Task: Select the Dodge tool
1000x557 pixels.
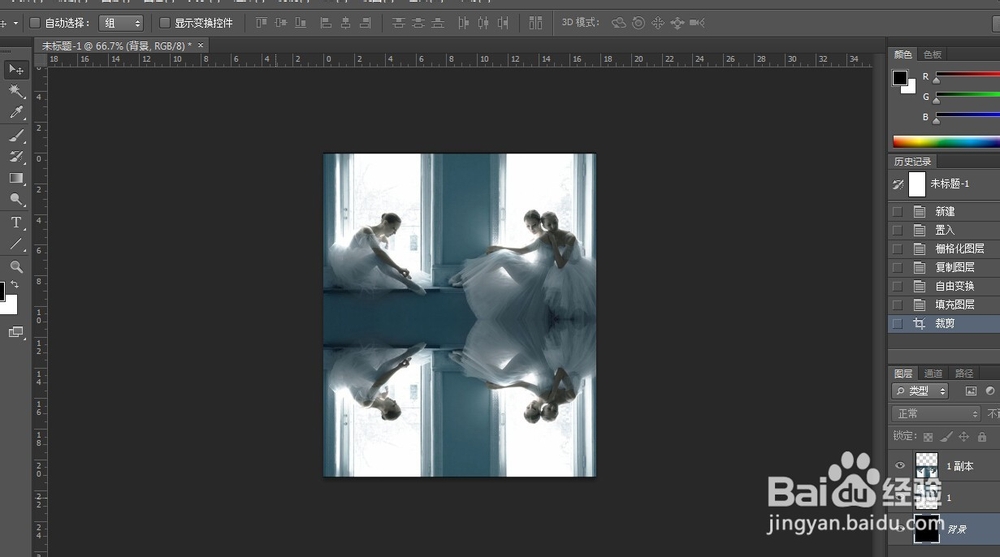Action: click(16, 200)
